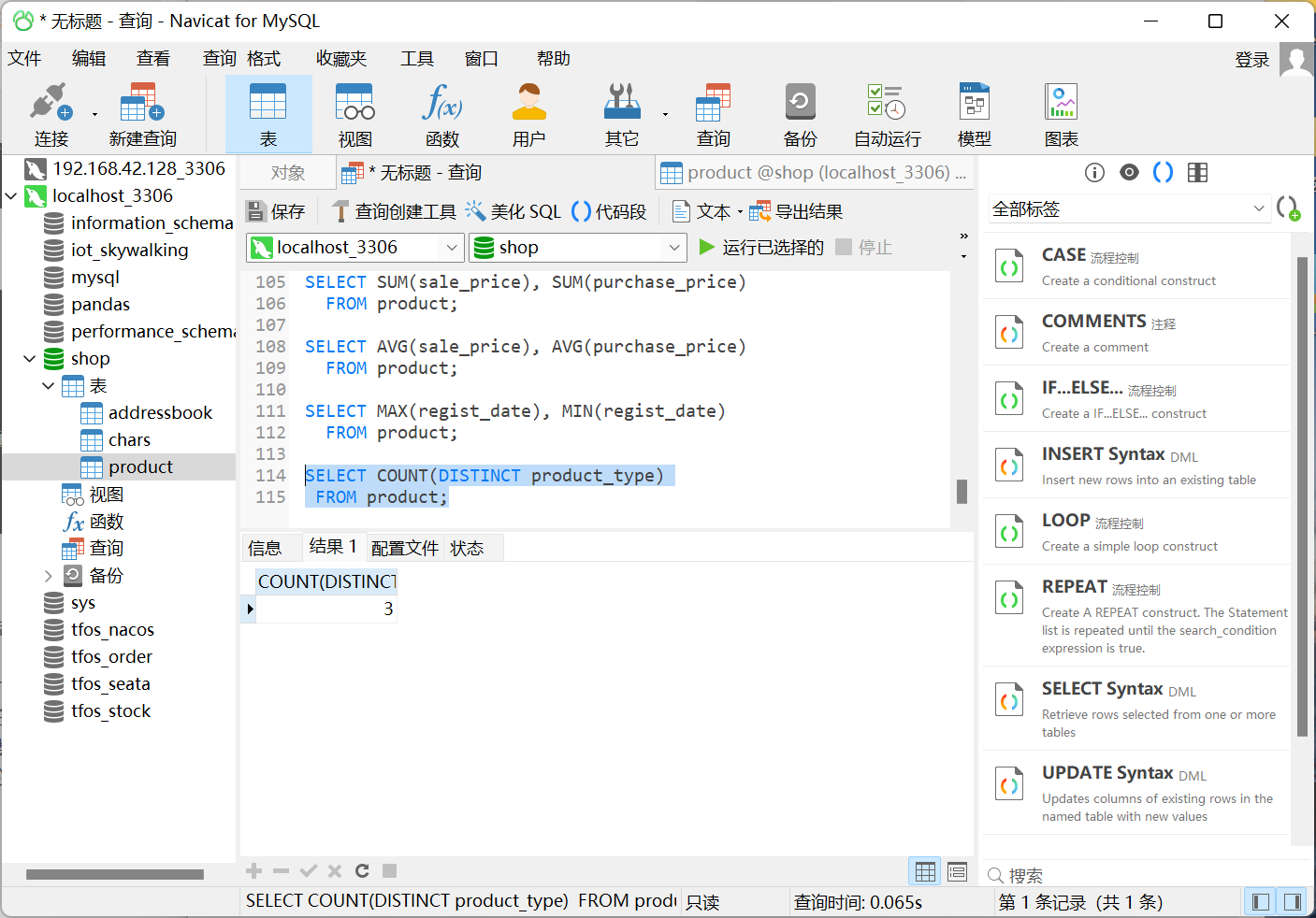Screen dimensions: 1316x918
Task: Open the 收藏夹 menu
Action: [341, 59]
